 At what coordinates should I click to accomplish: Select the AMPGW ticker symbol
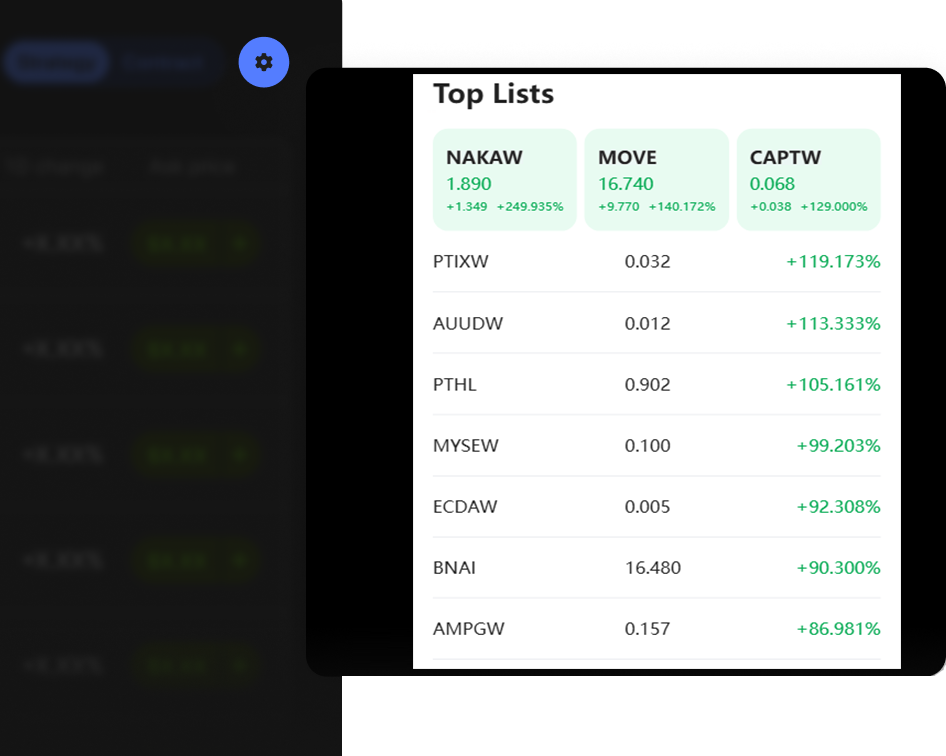tap(468, 629)
